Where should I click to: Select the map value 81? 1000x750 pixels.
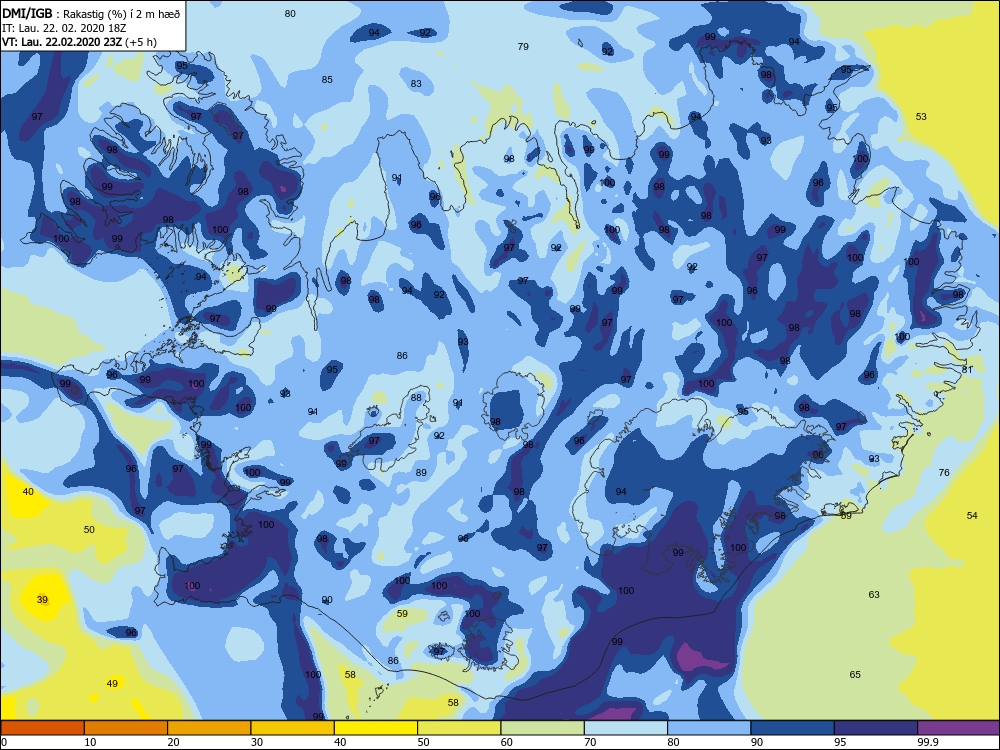coord(967,369)
